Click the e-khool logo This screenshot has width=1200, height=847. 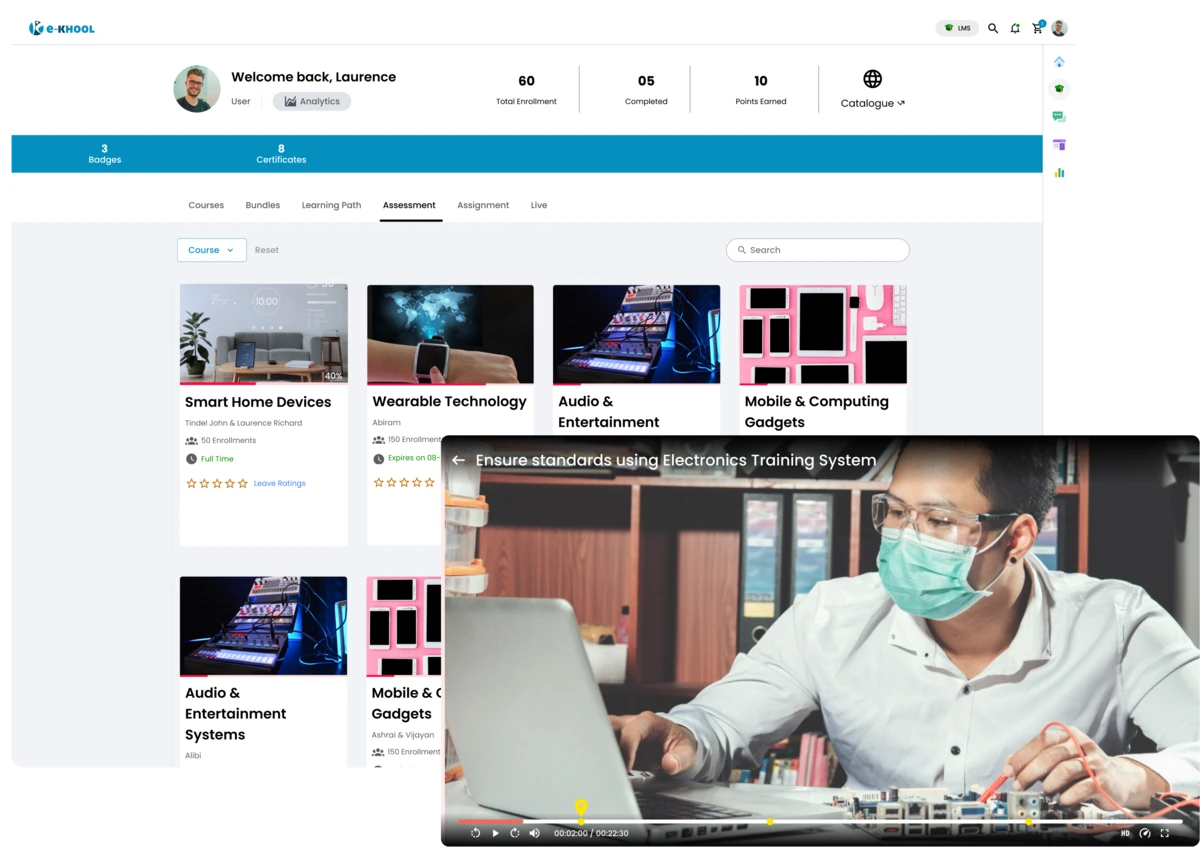pyautogui.click(x=61, y=28)
